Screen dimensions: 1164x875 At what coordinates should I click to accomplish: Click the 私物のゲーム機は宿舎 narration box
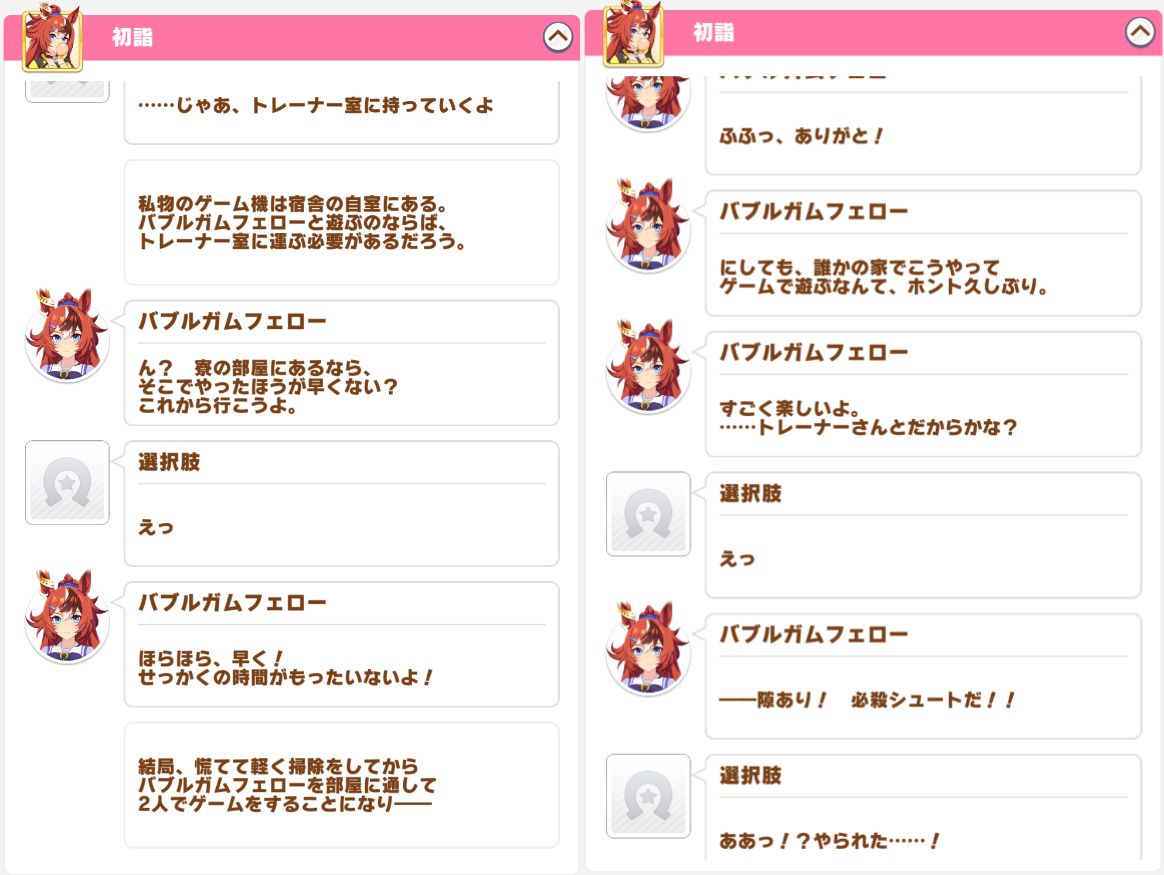click(341, 223)
